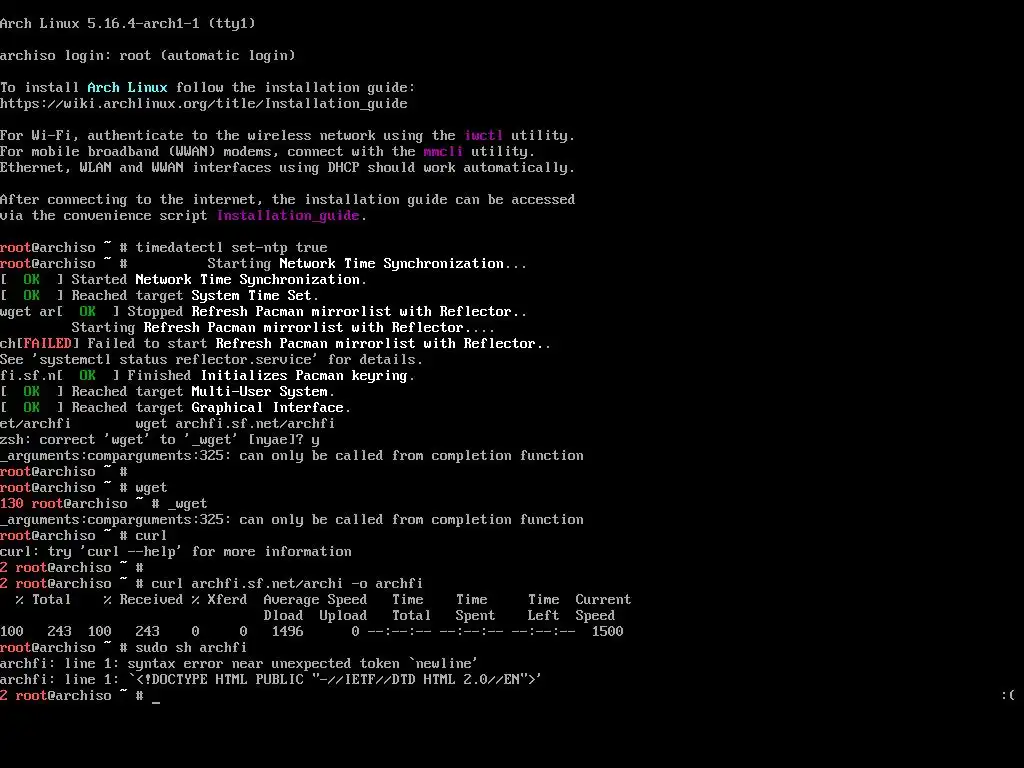This screenshot has height=768, width=1024.
Task: Click the cyan Arch Linux text
Action: tap(127, 88)
